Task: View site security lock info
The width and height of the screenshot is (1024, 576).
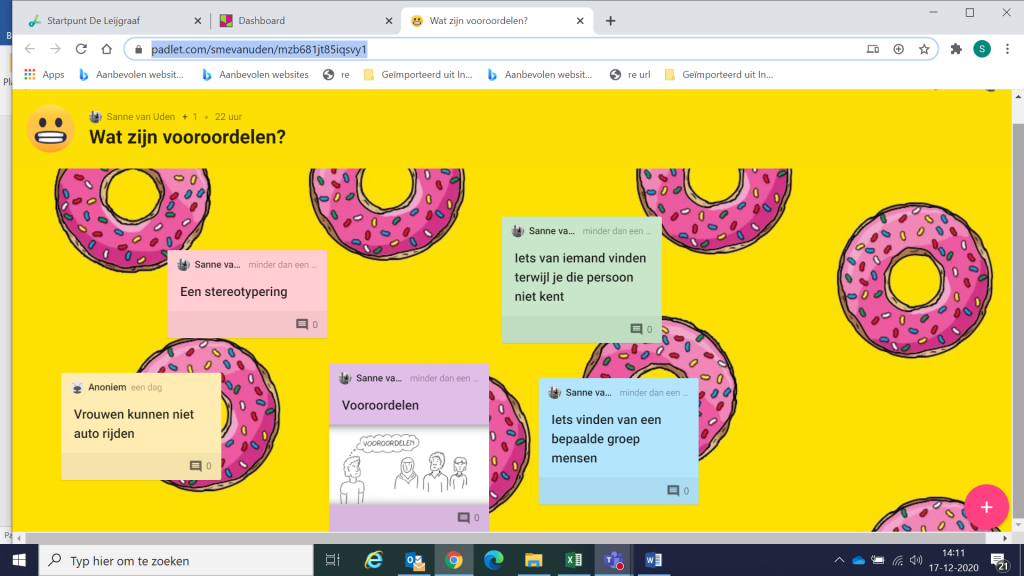Action: pyautogui.click(x=138, y=50)
